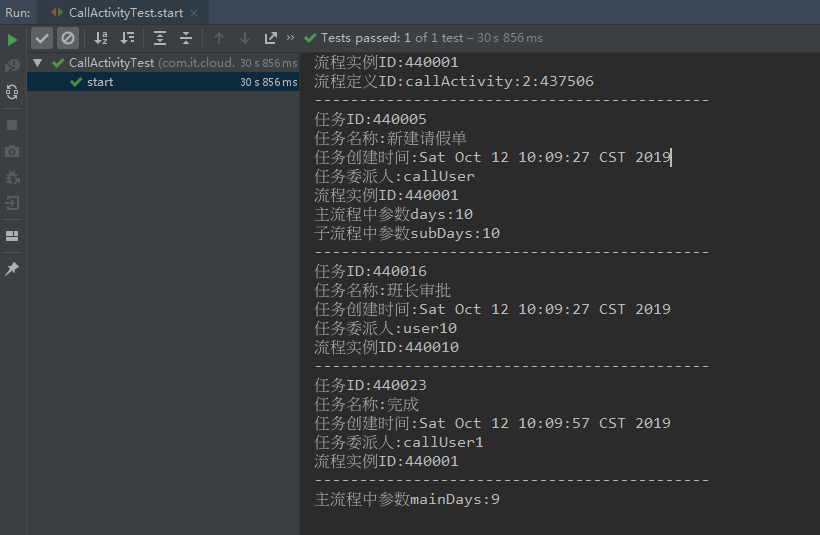
Task: Click the exit icon in sidebar
Action: tap(12, 203)
